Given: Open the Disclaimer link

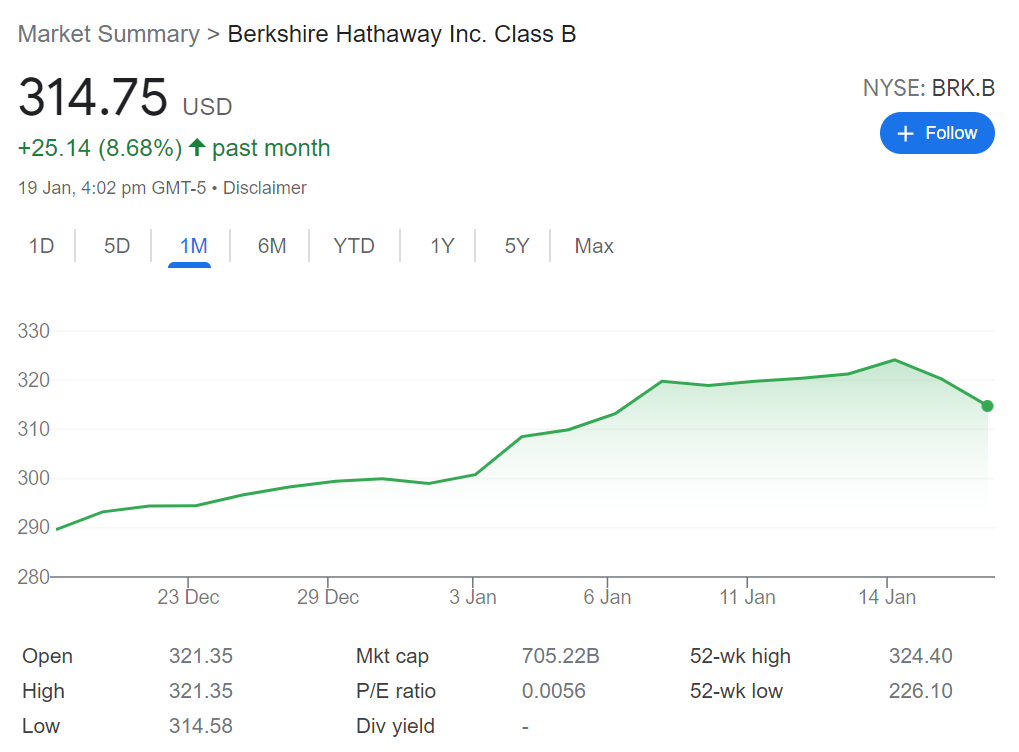Looking at the screenshot, I should (265, 188).
